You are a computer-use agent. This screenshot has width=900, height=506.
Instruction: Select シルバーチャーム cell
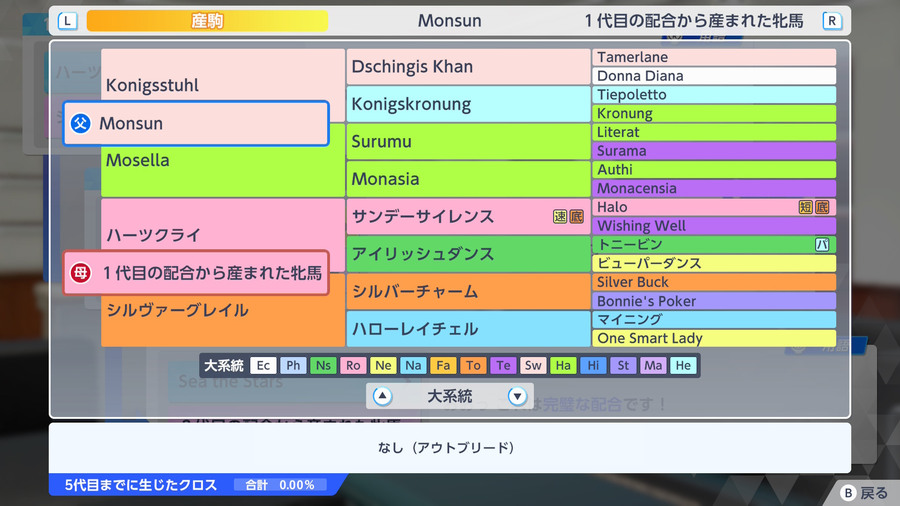click(468, 291)
